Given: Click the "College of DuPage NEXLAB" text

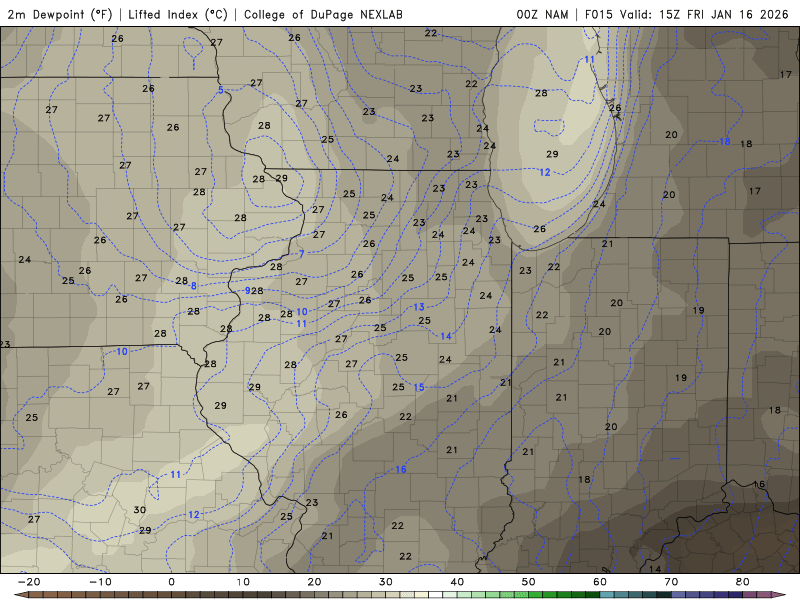Looking at the screenshot, I should coord(323,14).
